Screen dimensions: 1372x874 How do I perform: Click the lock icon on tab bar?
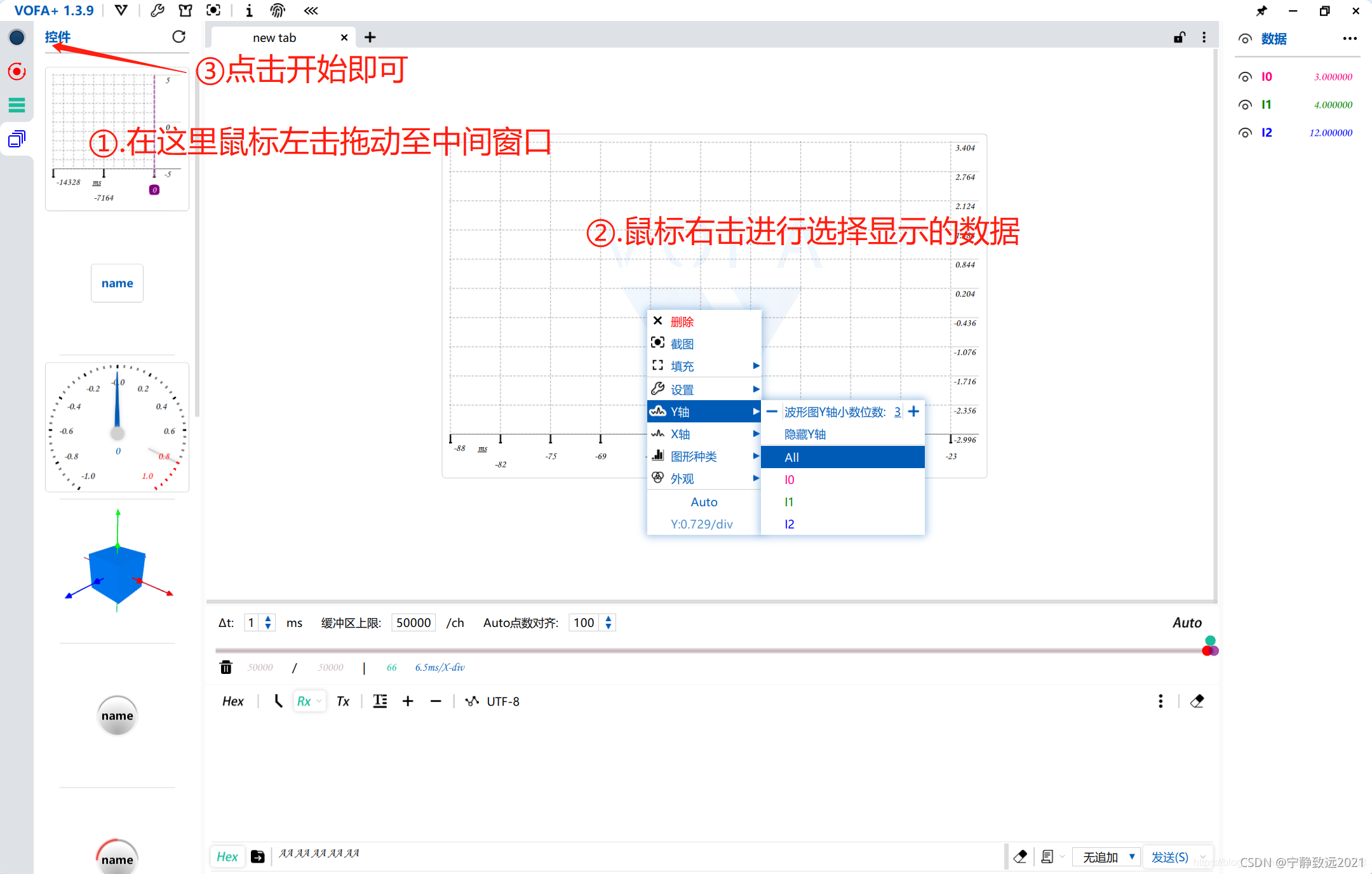pos(1179,37)
